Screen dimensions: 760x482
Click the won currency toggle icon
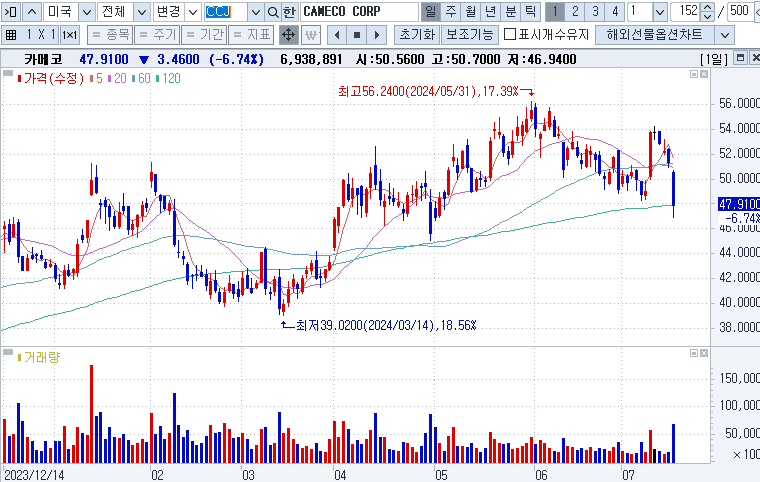click(311, 35)
